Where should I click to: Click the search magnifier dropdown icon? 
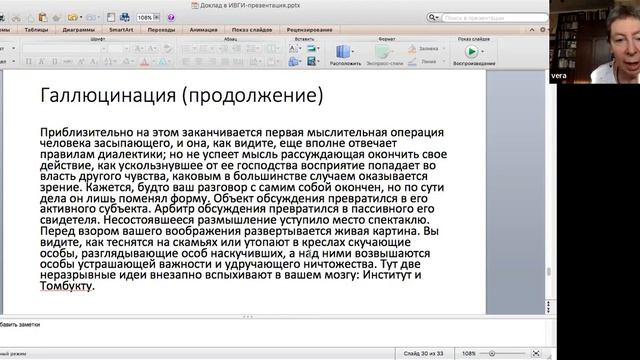click(433, 18)
